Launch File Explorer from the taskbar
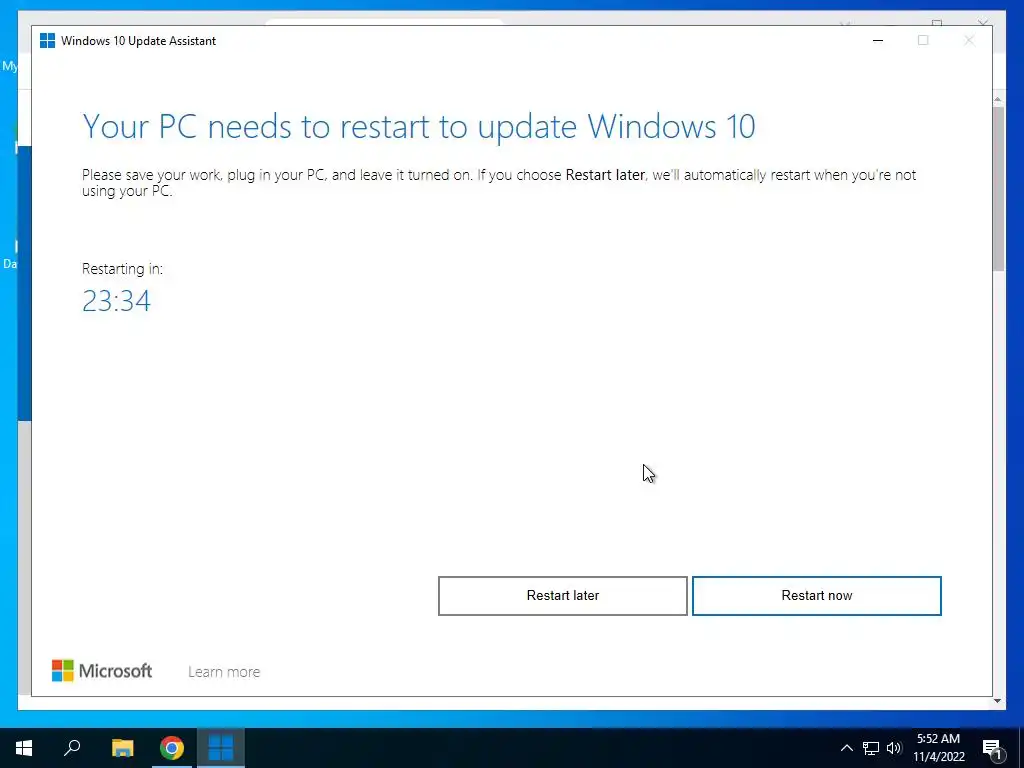Viewport: 1024px width, 768px height. click(122, 748)
